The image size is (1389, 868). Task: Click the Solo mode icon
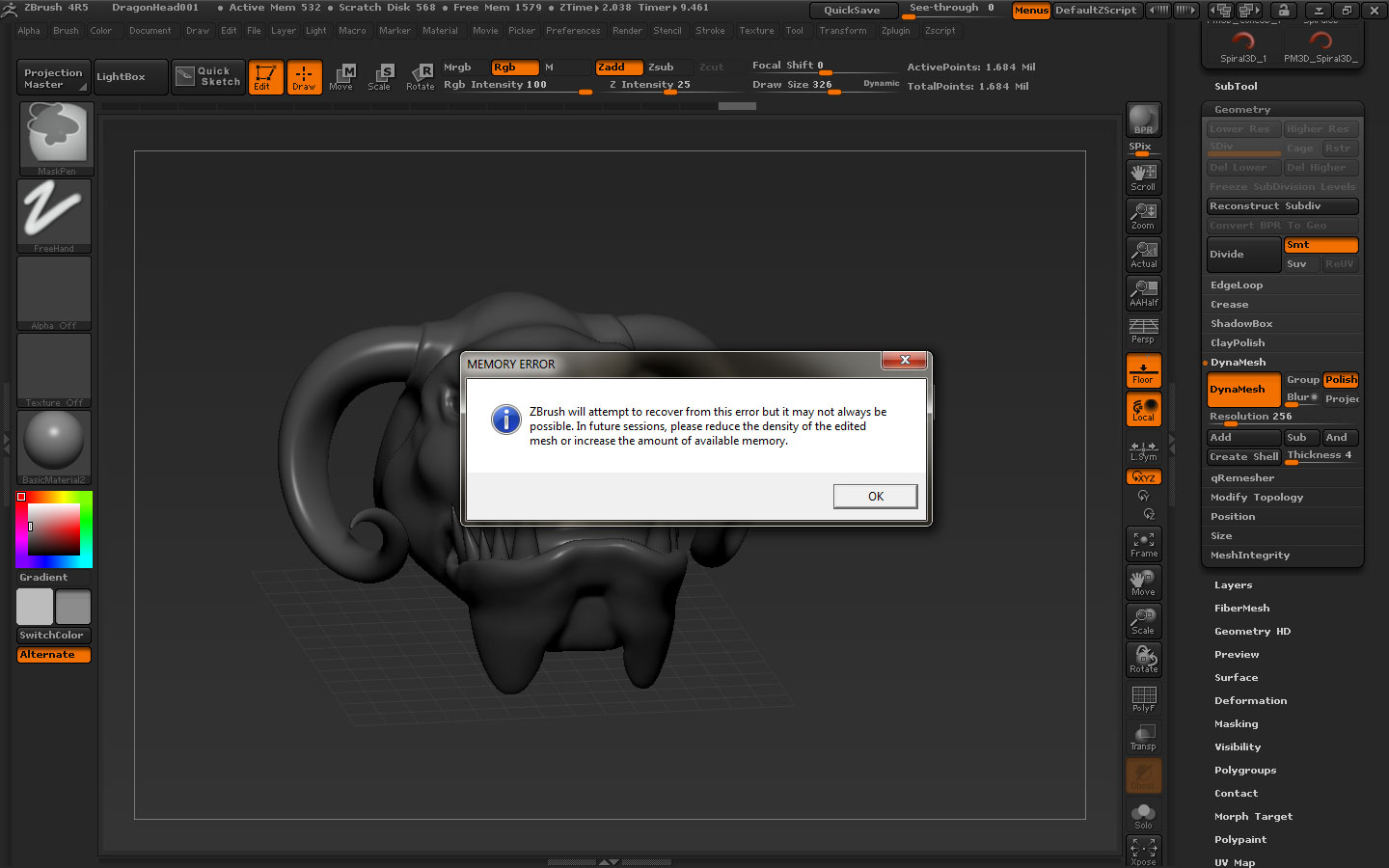(x=1143, y=816)
